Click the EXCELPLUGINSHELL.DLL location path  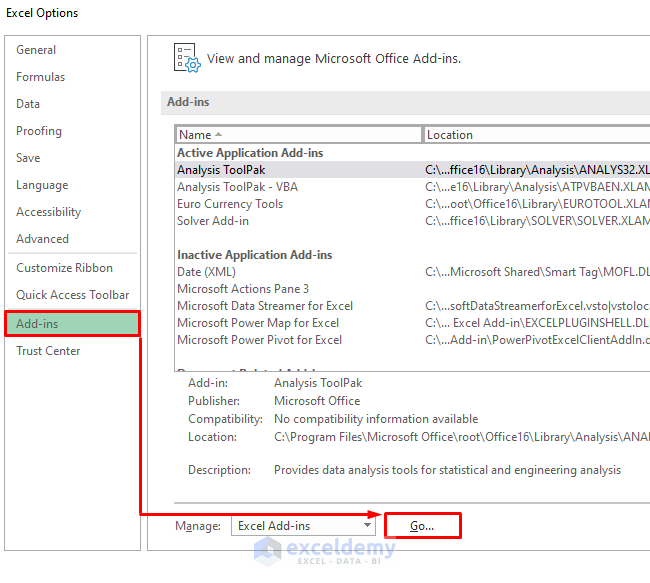[537, 323]
